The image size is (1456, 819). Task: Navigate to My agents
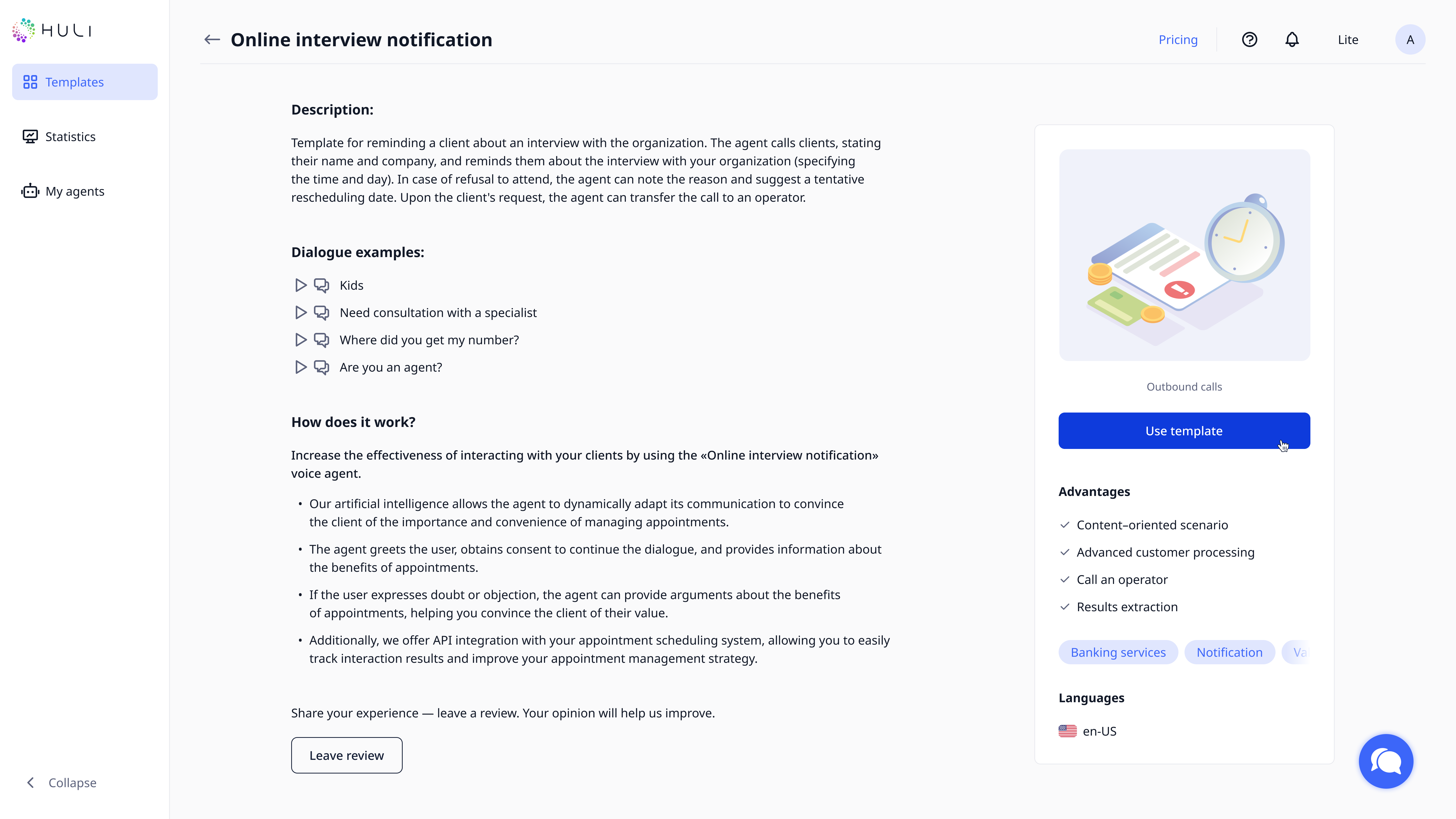tap(75, 192)
